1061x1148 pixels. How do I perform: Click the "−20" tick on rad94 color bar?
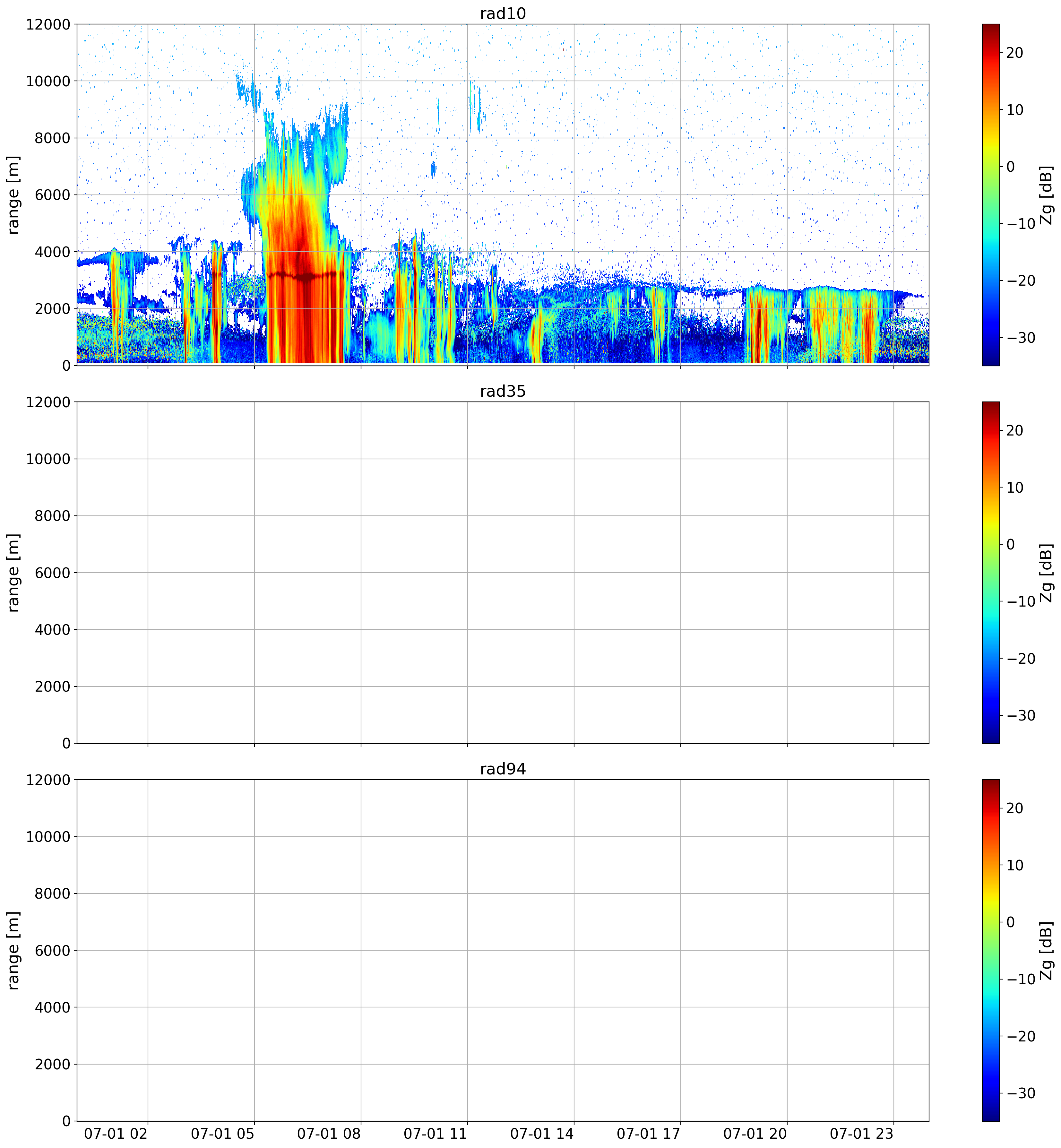point(1021,1036)
